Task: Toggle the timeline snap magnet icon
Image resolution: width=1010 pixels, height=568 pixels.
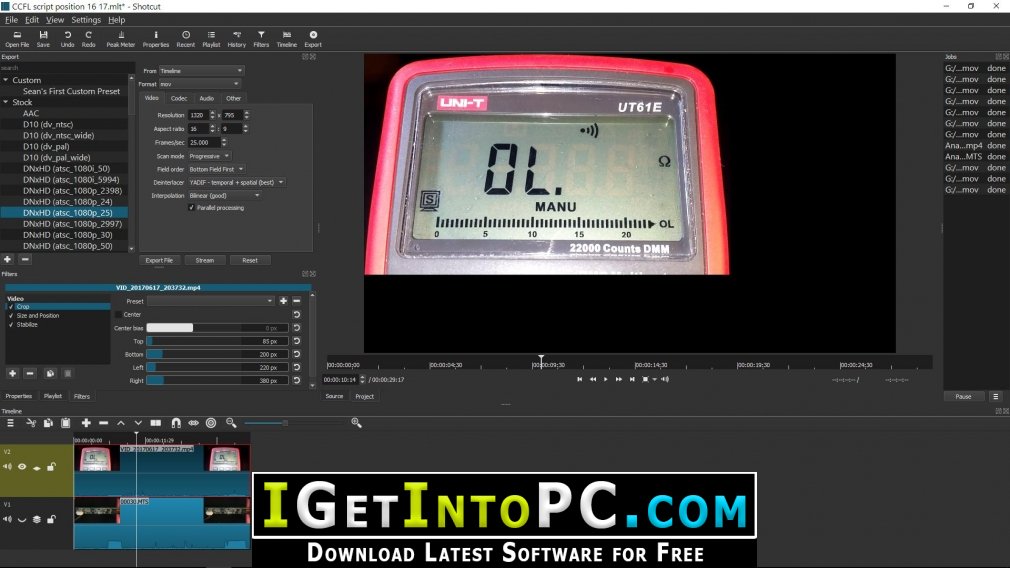Action: [x=176, y=423]
